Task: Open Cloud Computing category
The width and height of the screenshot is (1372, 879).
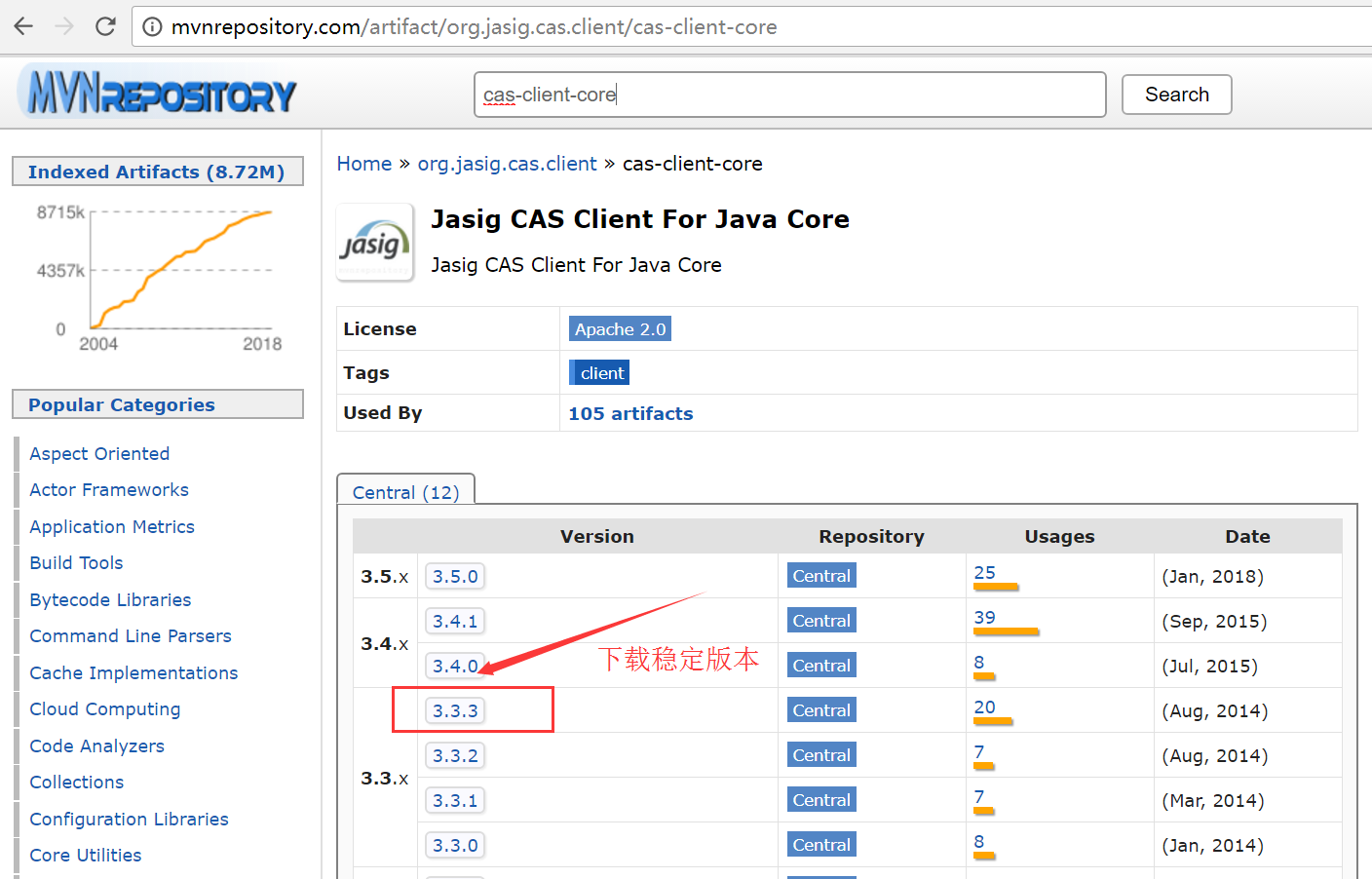Action: (105, 708)
